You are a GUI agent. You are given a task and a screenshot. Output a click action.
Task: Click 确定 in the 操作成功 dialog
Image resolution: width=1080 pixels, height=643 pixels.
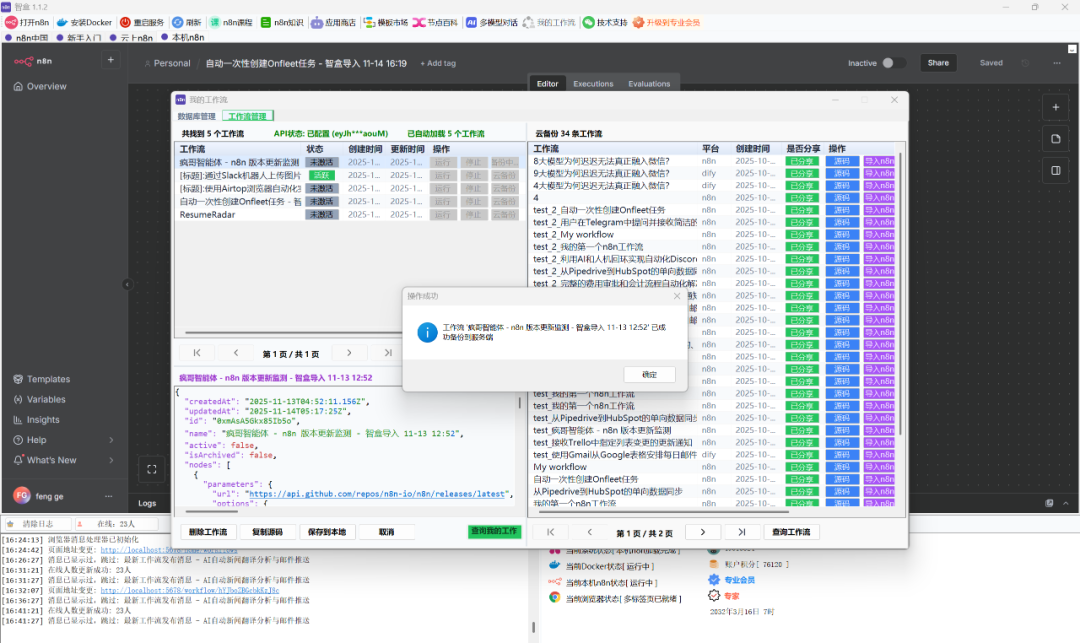(650, 375)
